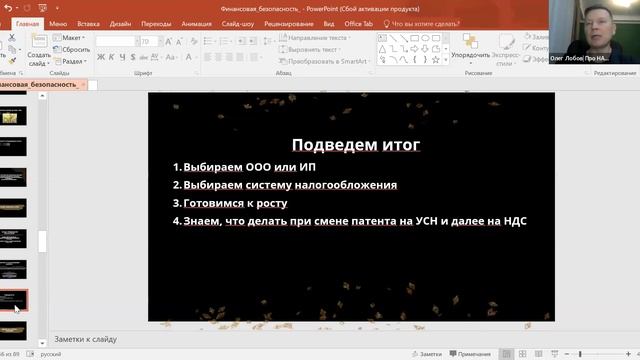Clear all formatting eraser icon

[194, 41]
